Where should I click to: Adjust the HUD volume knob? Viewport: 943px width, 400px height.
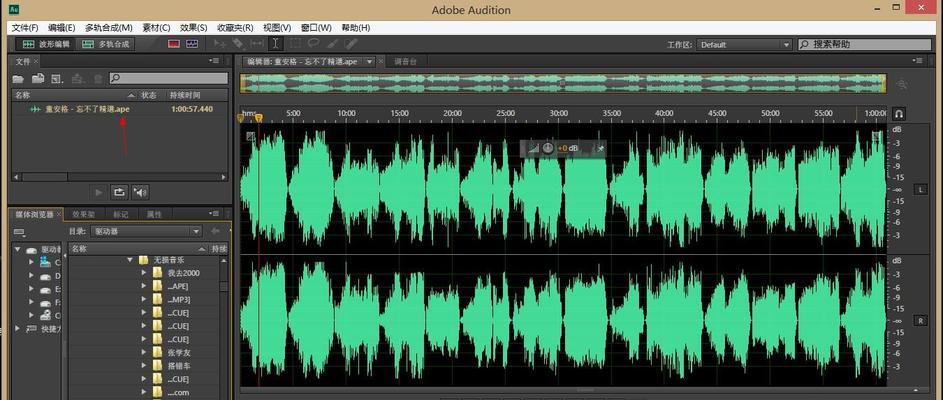tap(548, 148)
